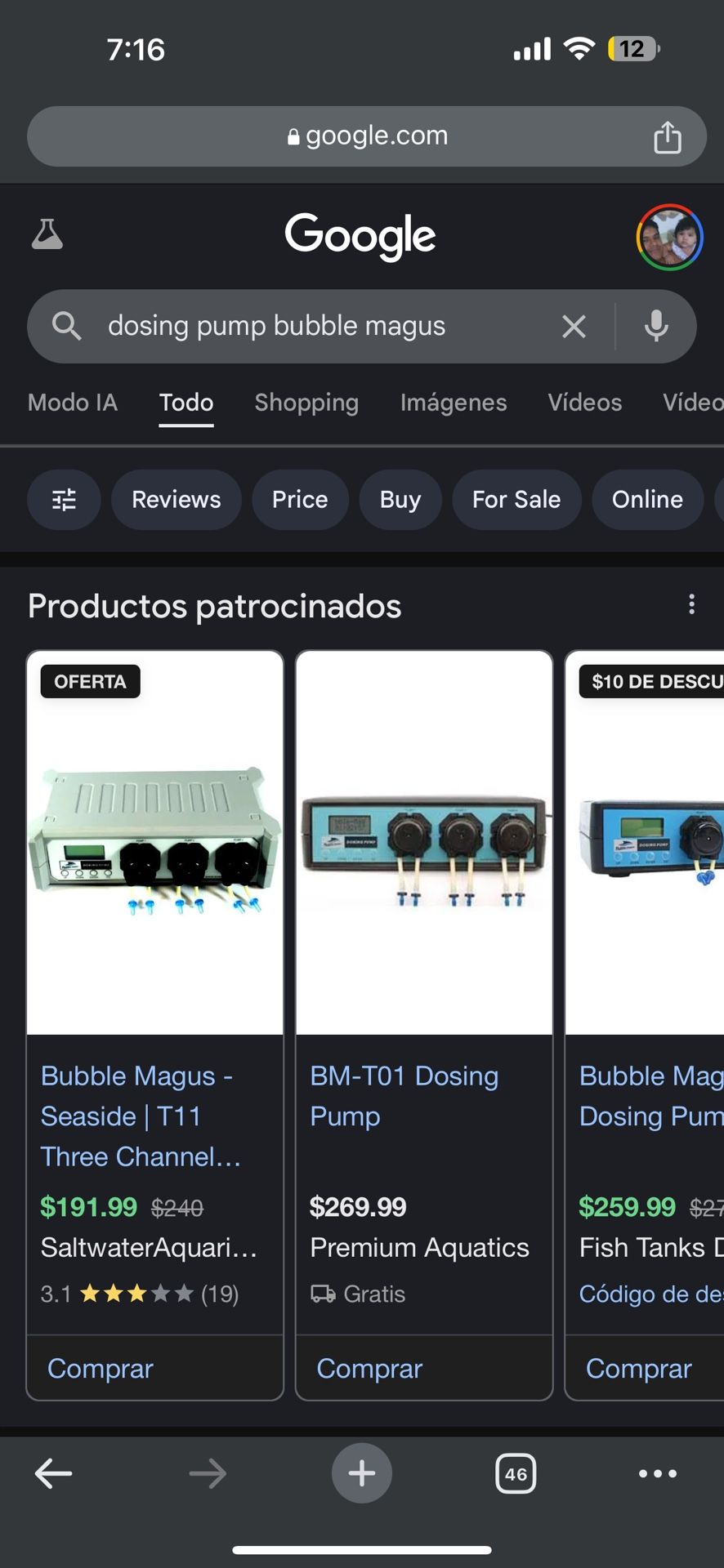
Task: Open Bubble Magus Seaside T11 product link
Action: pyautogui.click(x=139, y=1116)
